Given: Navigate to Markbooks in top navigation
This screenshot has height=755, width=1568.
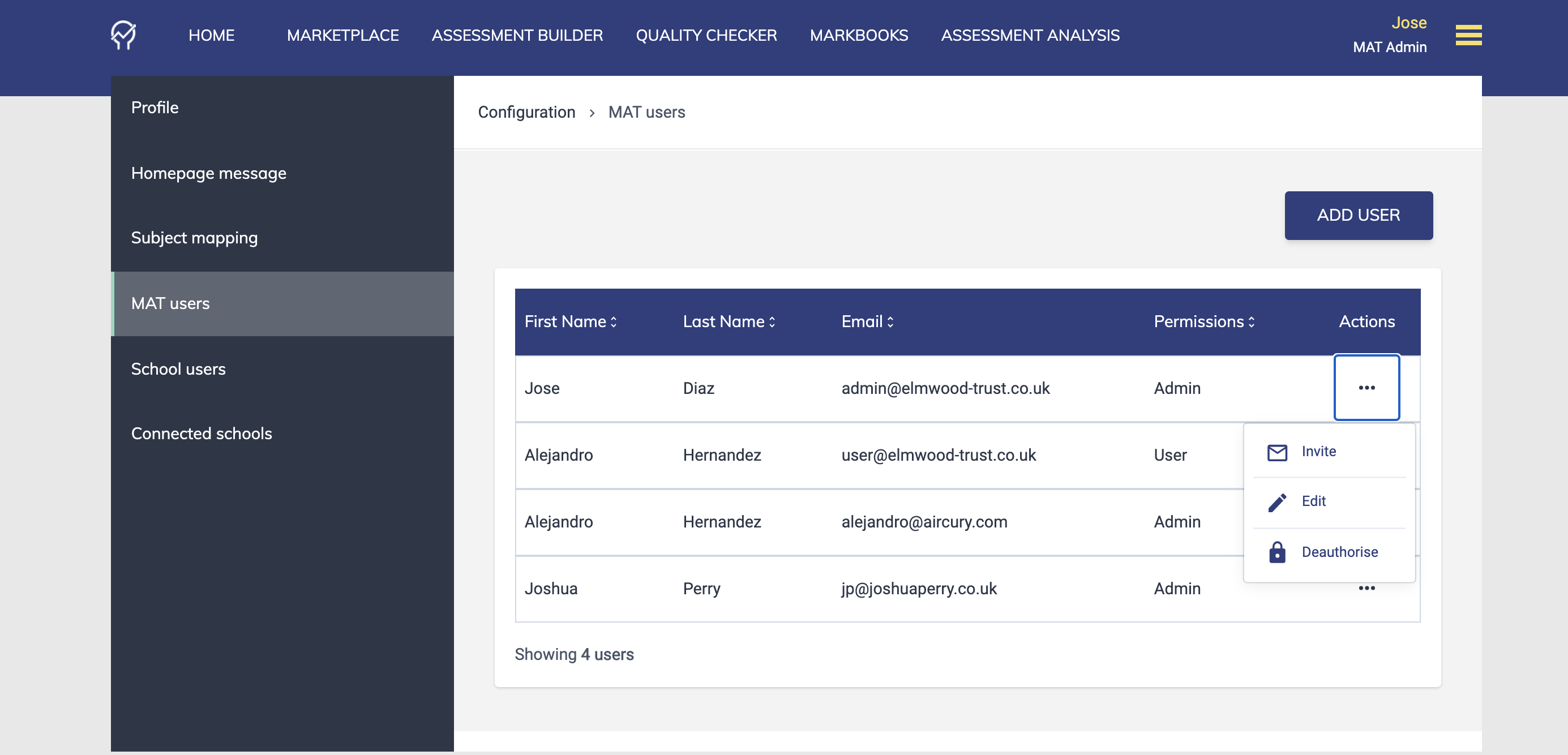Looking at the screenshot, I should point(858,35).
